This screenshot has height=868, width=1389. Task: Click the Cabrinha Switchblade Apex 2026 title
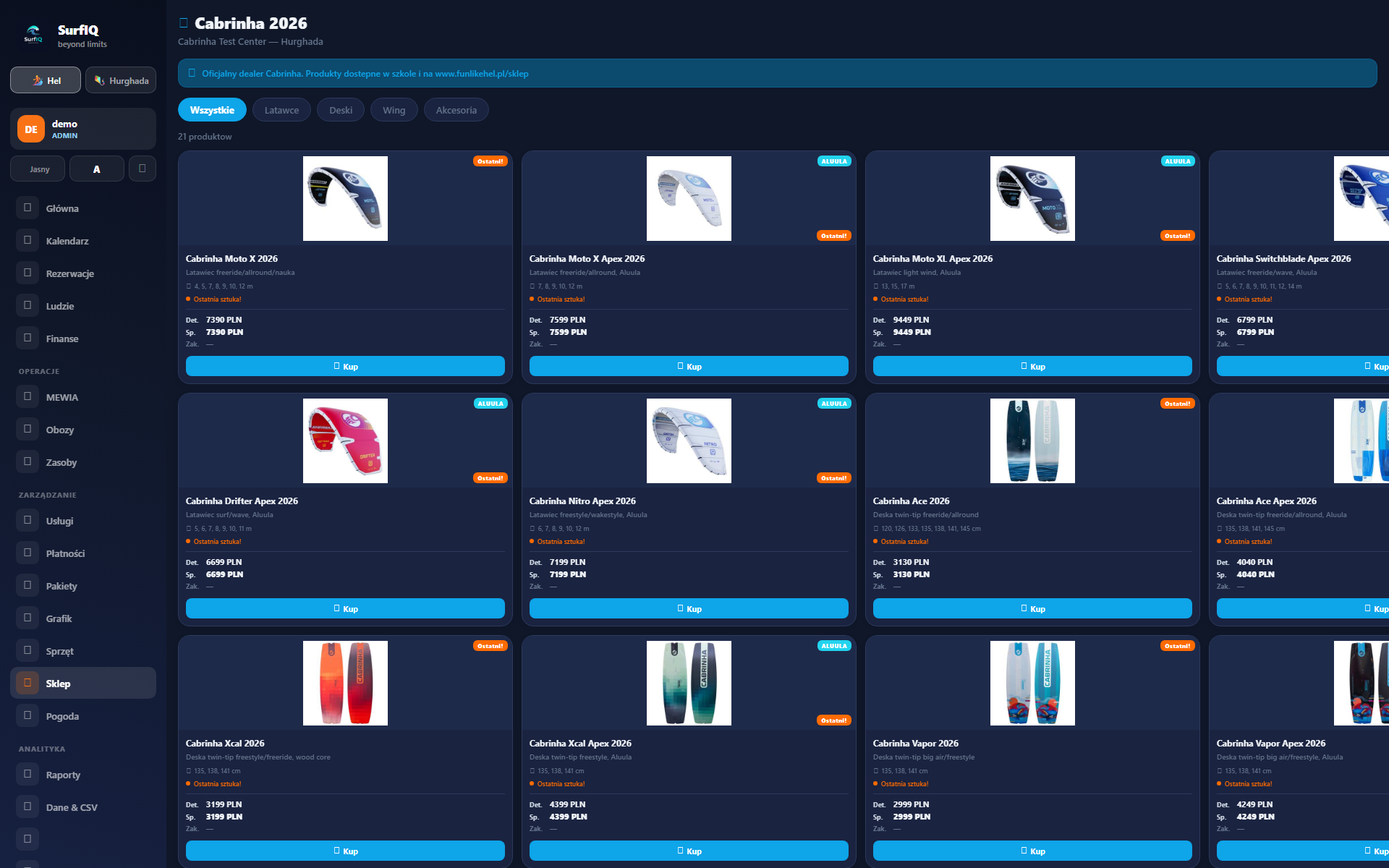1283,258
